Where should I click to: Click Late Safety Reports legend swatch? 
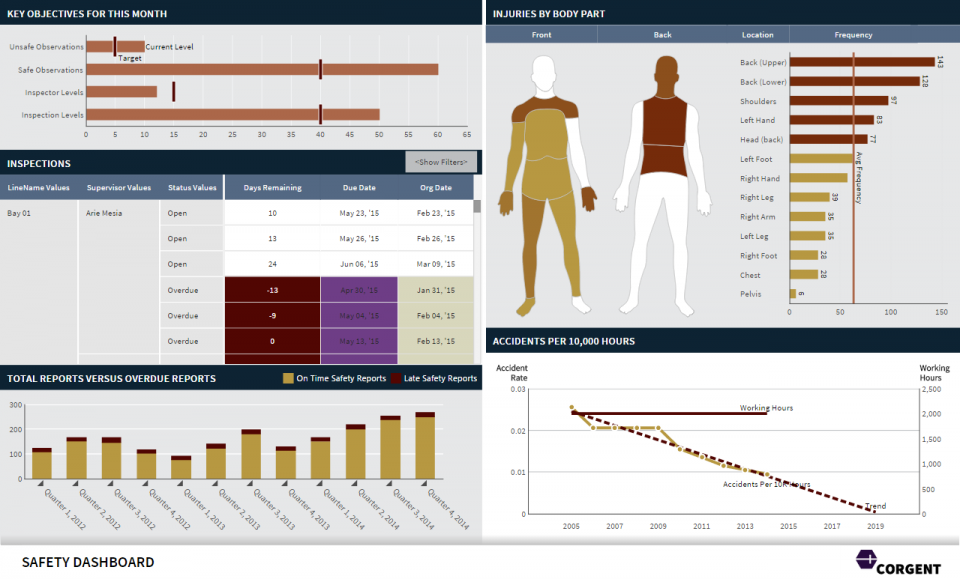(x=396, y=378)
